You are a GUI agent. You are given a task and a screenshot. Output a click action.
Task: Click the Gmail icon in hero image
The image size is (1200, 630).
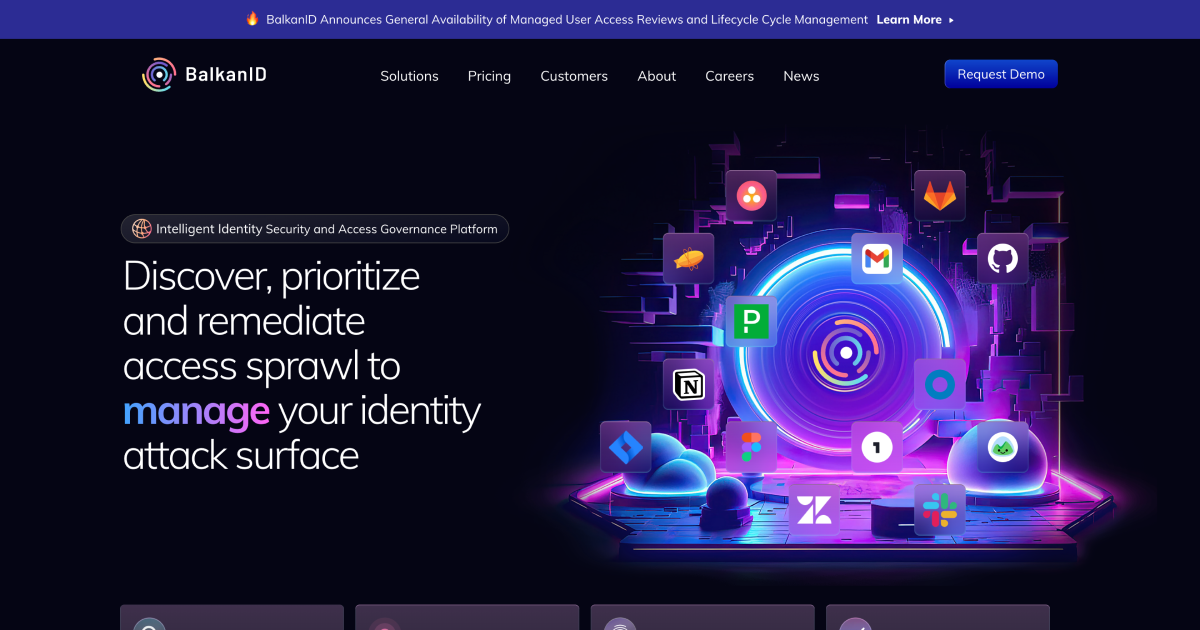point(877,259)
